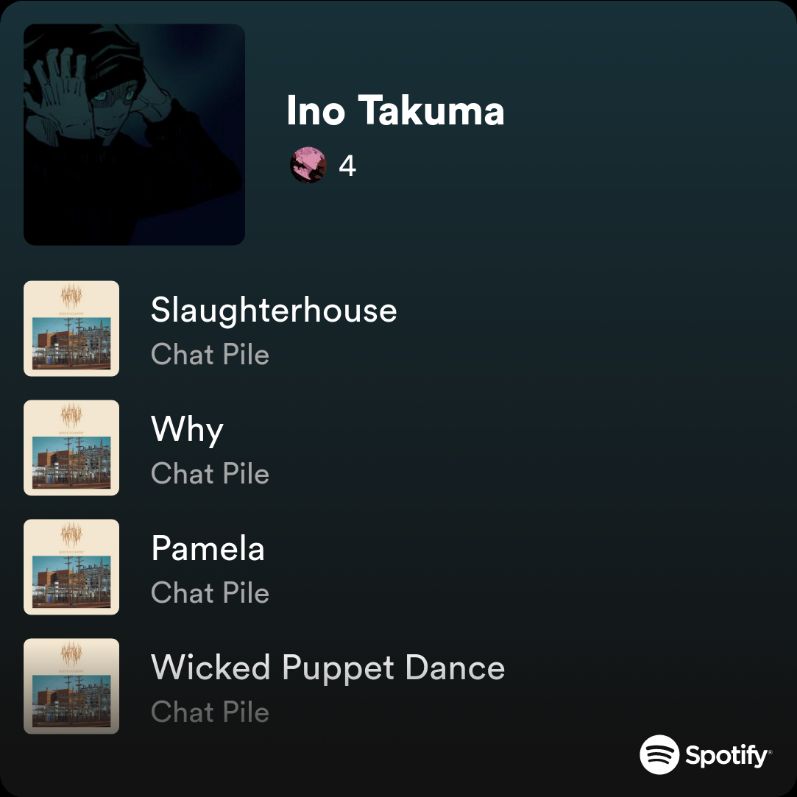Screen dimensions: 797x797
Task: Click the pink profile avatar icon
Action: [x=308, y=165]
